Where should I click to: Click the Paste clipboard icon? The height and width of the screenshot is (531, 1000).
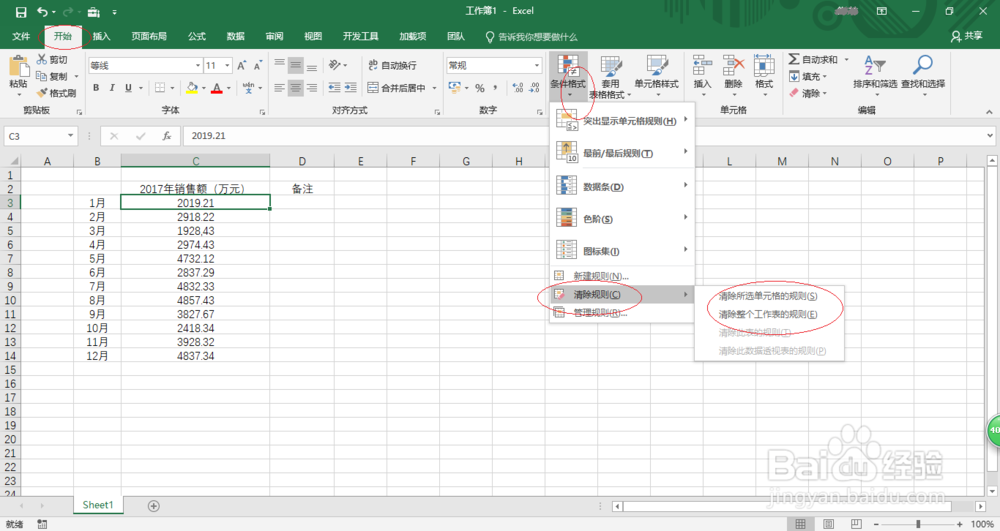(x=18, y=67)
